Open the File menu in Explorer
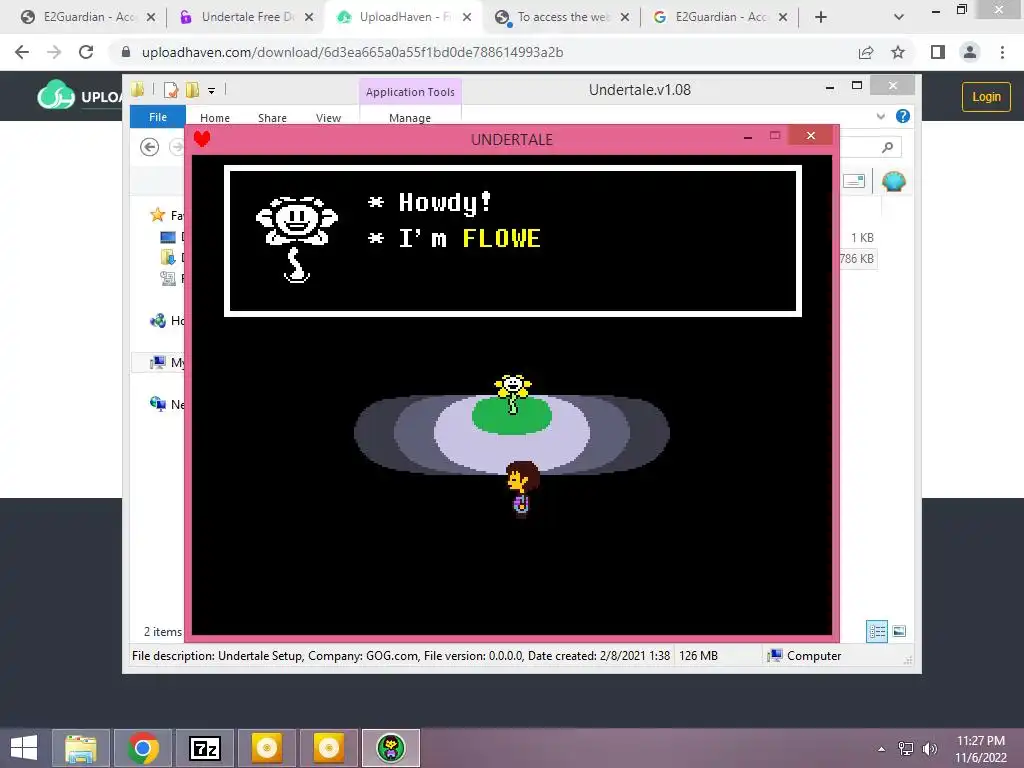The height and width of the screenshot is (768, 1024). (x=158, y=117)
